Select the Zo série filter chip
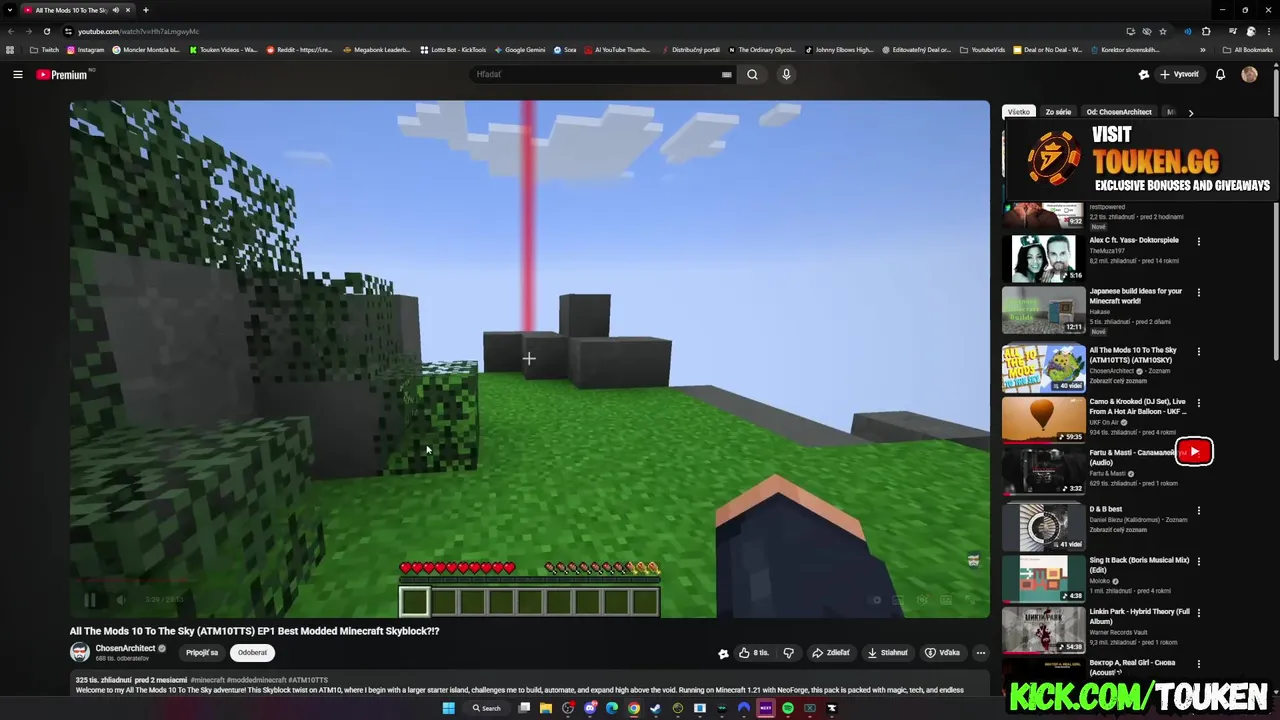This screenshot has height=720, width=1280. (x=1058, y=112)
